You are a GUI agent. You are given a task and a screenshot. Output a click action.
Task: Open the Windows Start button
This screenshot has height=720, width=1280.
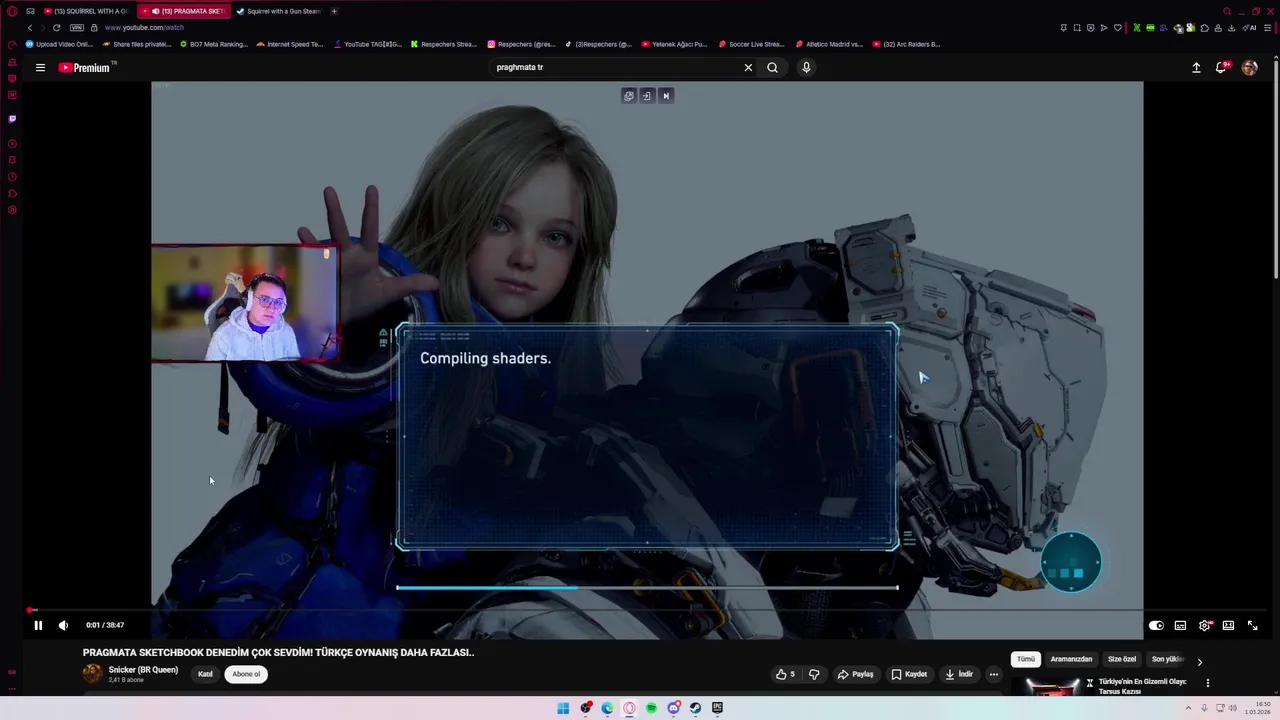pyautogui.click(x=563, y=708)
